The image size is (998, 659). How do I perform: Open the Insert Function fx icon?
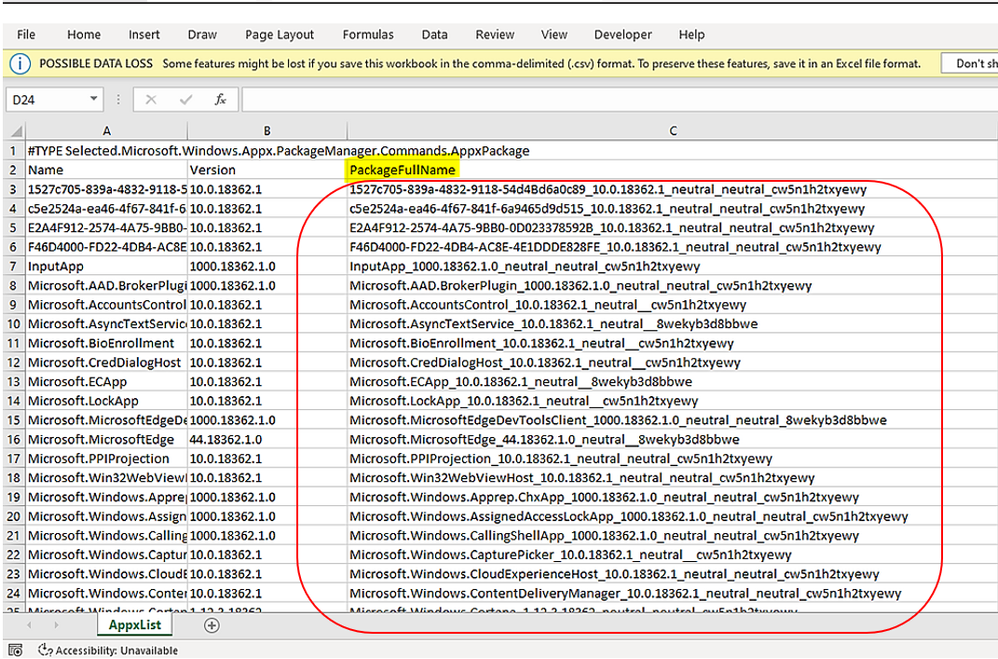220,100
